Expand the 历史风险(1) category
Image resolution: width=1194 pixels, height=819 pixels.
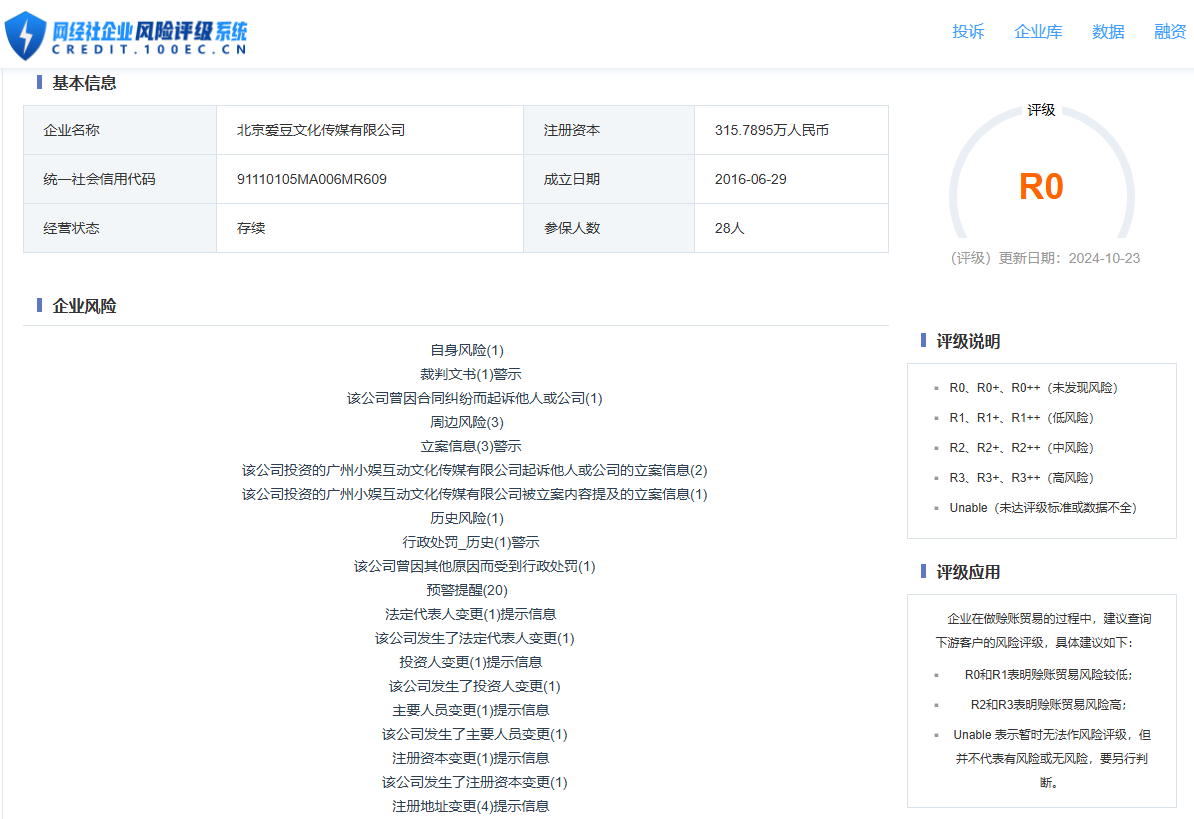[x=467, y=518]
